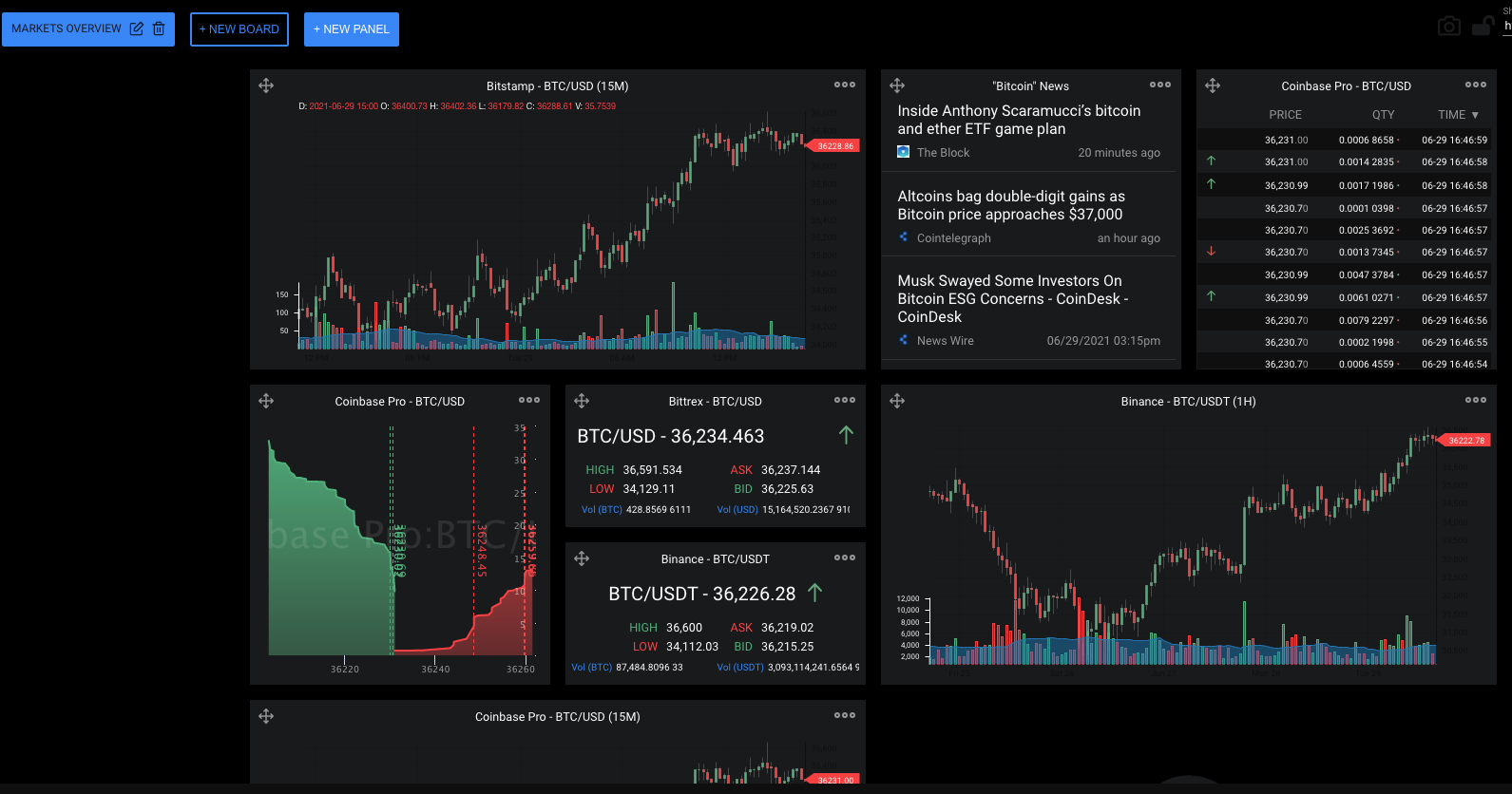Screen dimensions: 1512x794
Task: Click the Cointelegraph source icon
Action: 904,237
